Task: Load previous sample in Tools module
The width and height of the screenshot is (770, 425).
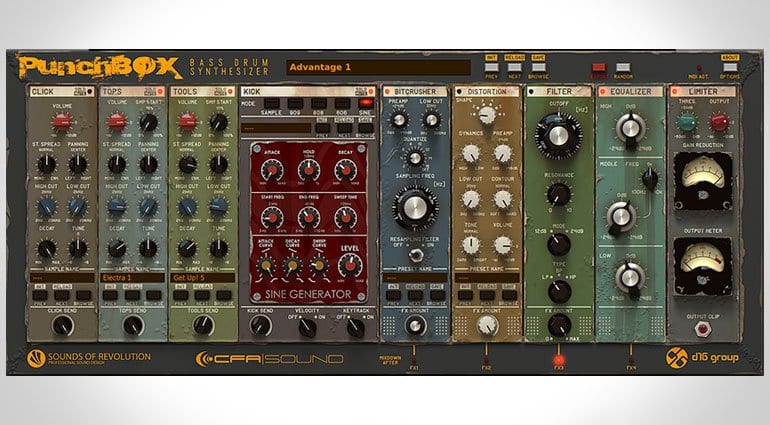Action: (181, 295)
